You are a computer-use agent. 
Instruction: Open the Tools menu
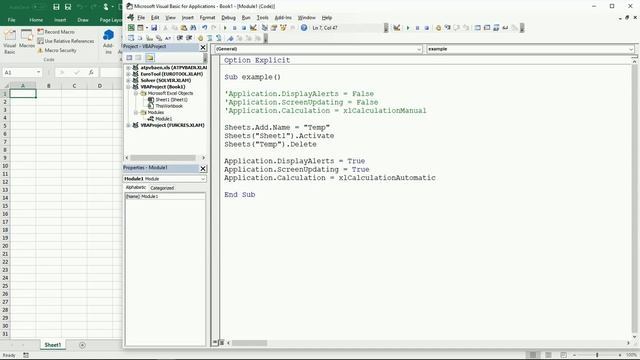[x=262, y=18]
